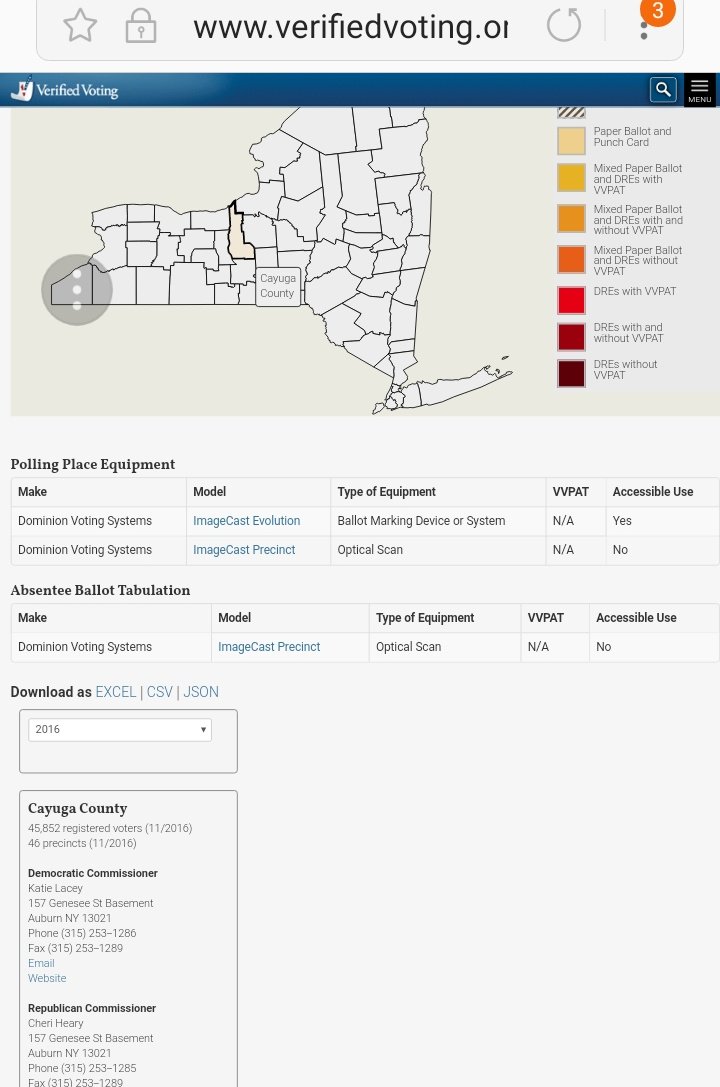Click the 'Polling Place Equipment' heading
Screen dimensions: 720x1087
click(93, 464)
